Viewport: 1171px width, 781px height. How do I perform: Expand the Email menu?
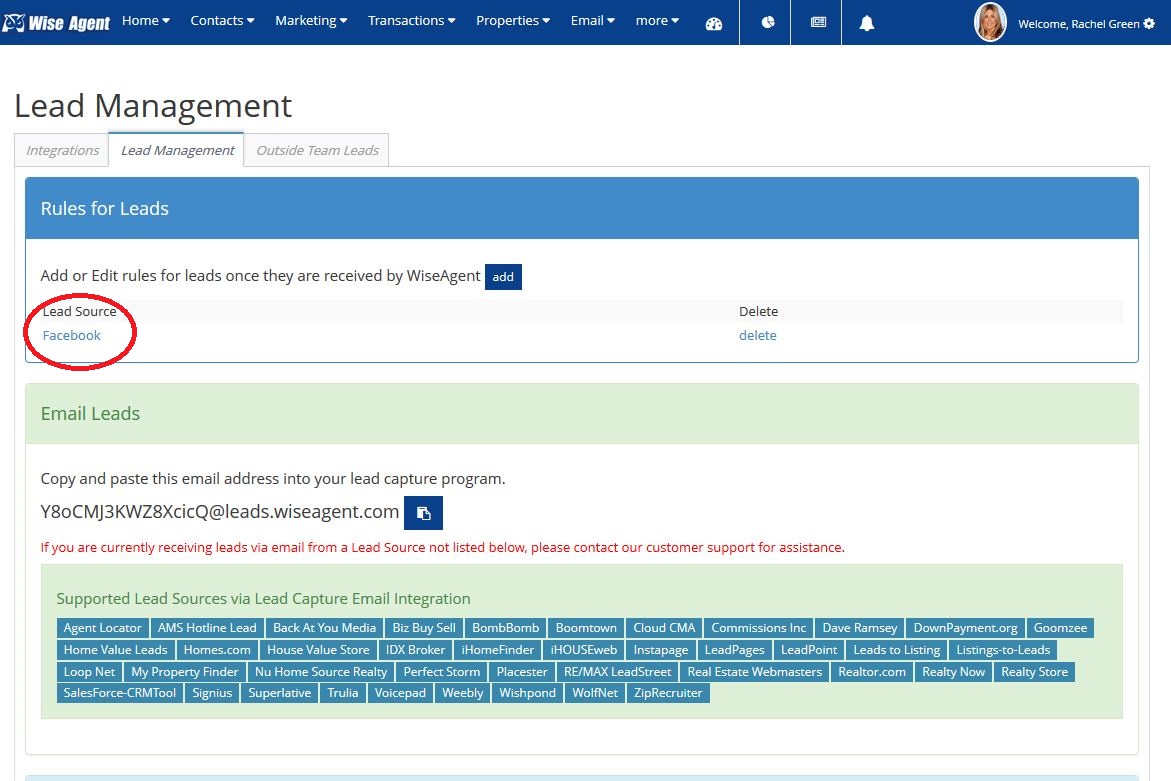tap(592, 21)
